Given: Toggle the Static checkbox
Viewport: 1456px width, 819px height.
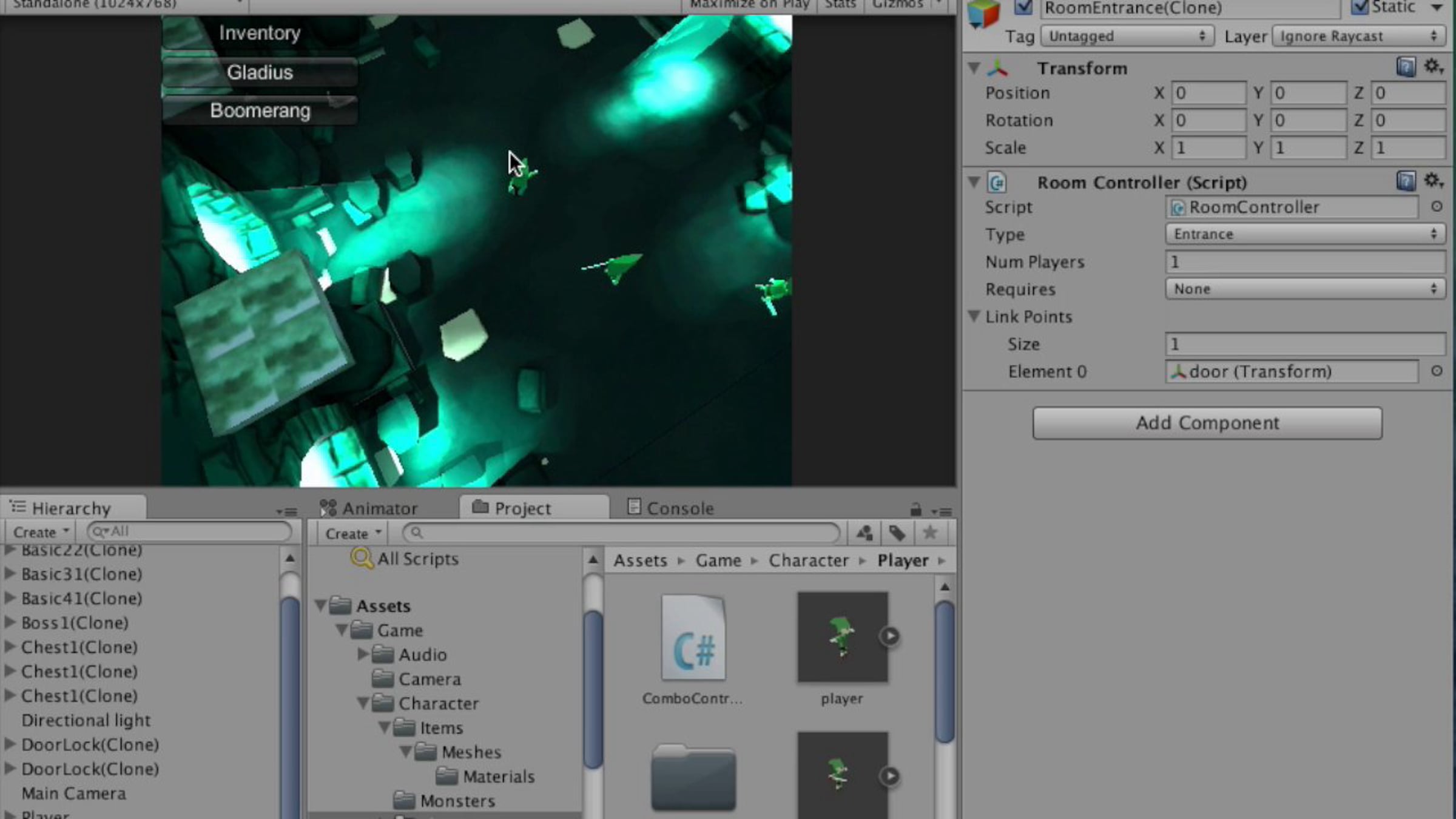Looking at the screenshot, I should [x=1360, y=7].
